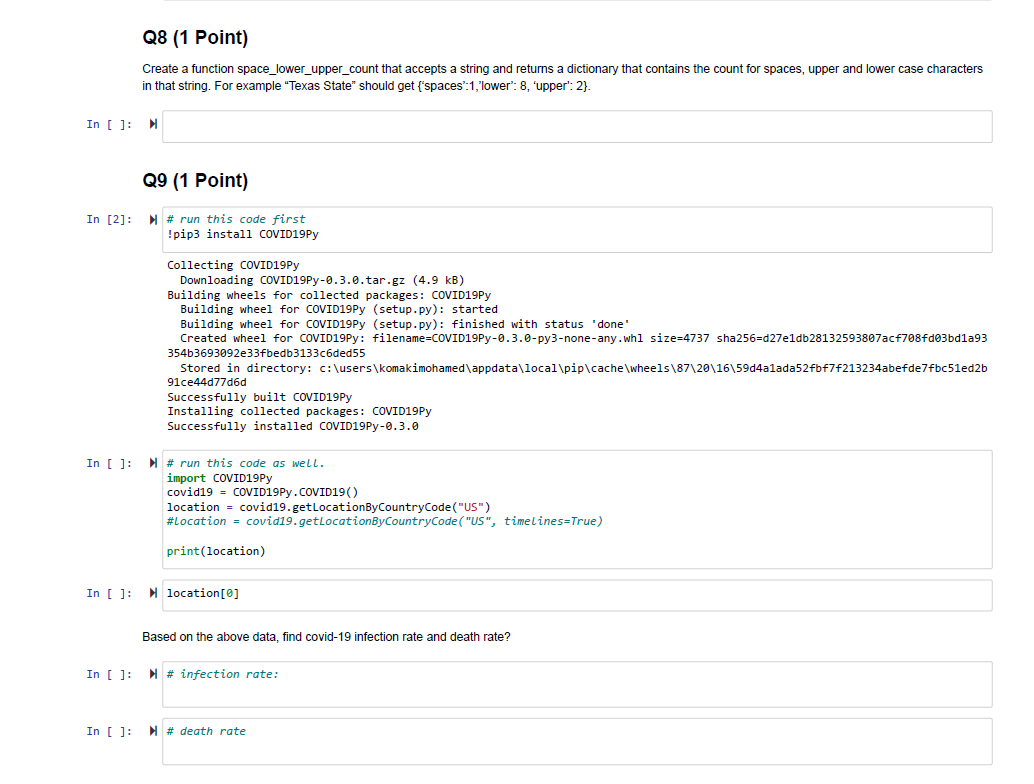Click inside the infection rate code cell

(x=400, y=684)
